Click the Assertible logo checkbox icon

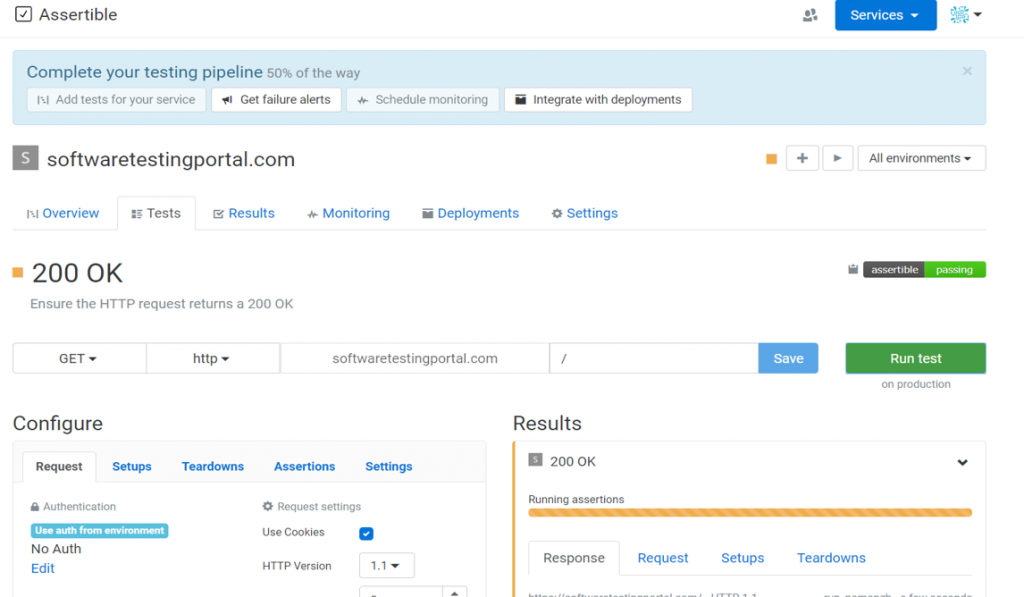tap(24, 15)
